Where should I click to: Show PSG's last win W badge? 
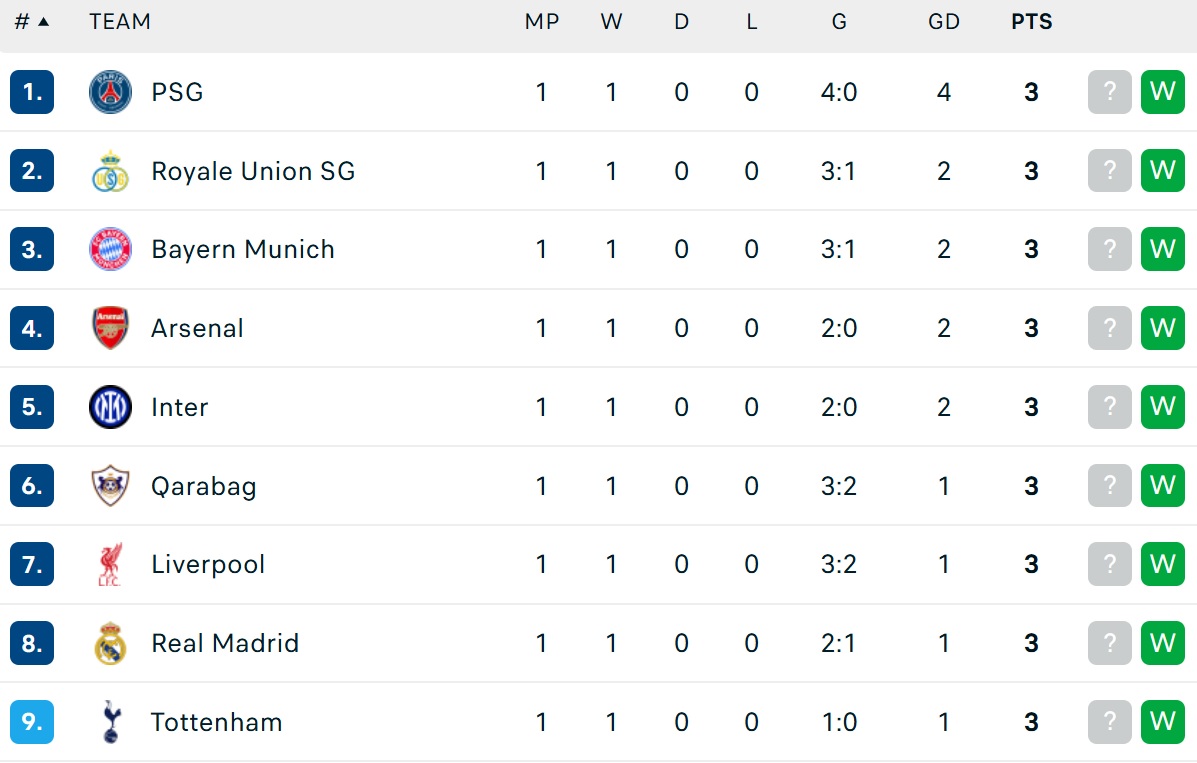[1163, 92]
